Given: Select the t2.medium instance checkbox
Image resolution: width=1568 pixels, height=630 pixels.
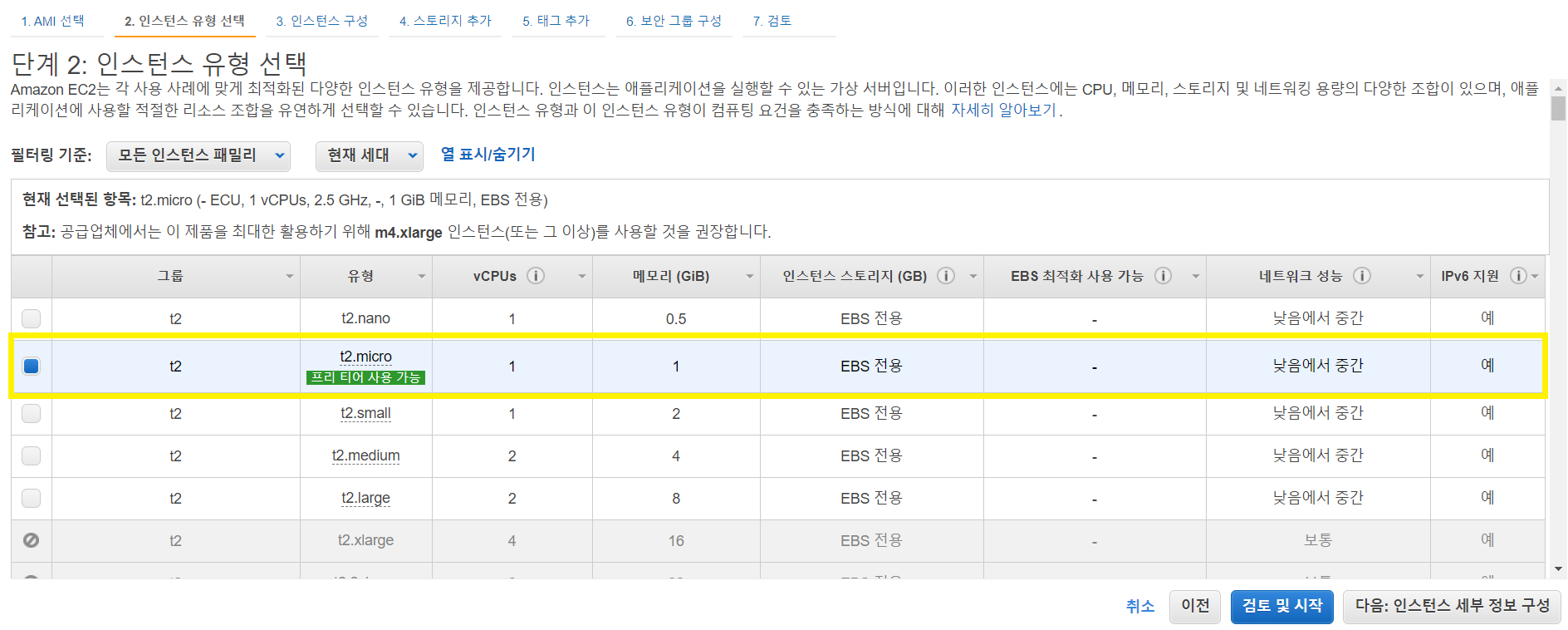Looking at the screenshot, I should [31, 455].
